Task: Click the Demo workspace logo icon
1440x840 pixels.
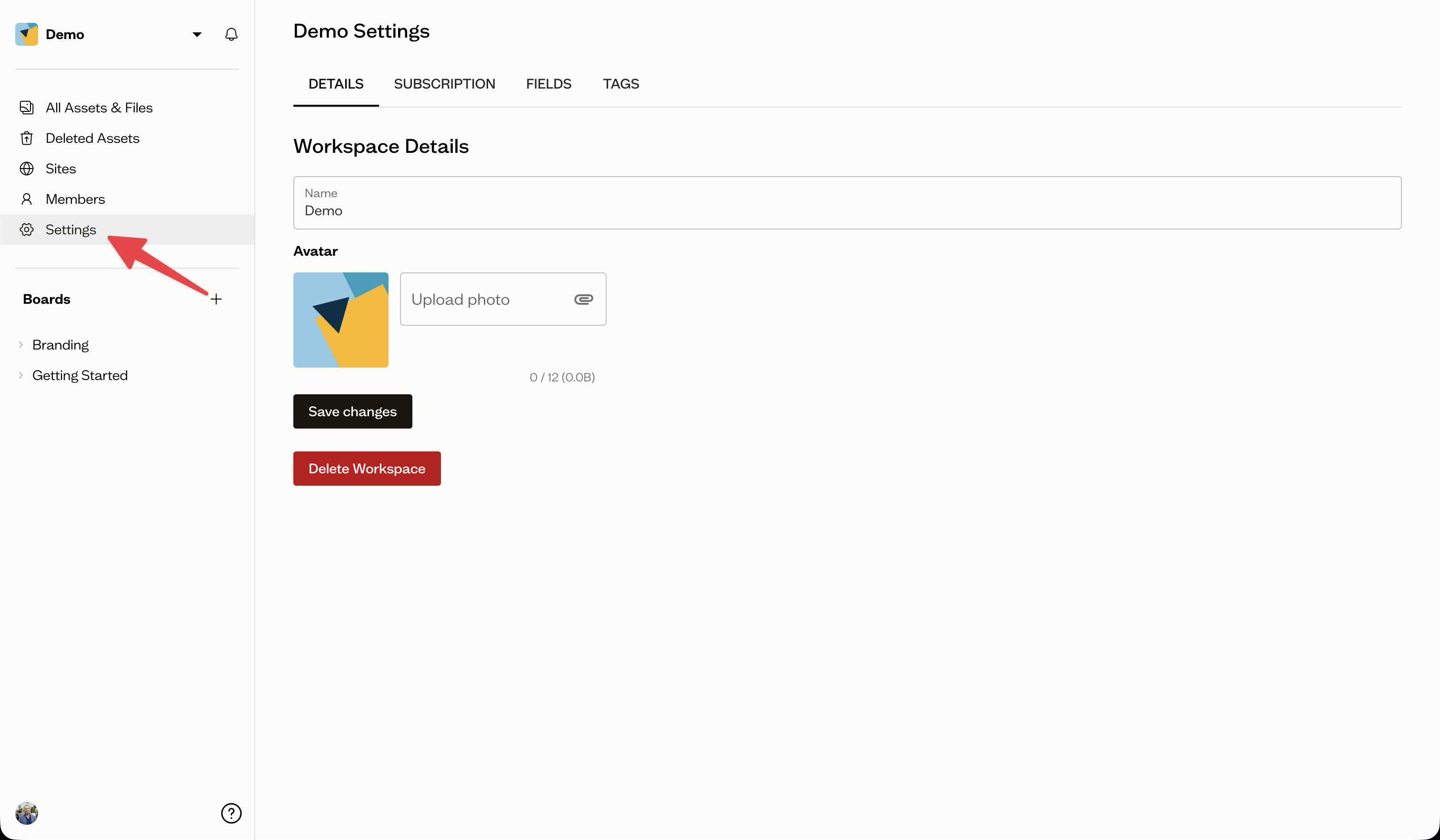Action: point(26,34)
